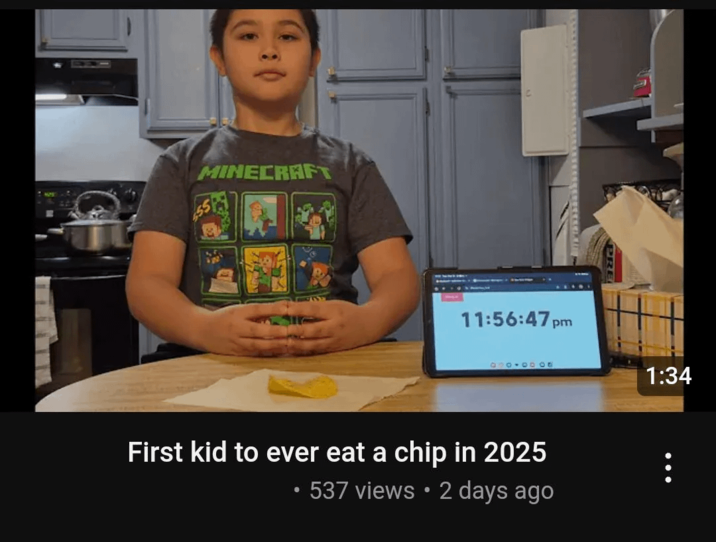Play the video by clicking the thumbnail
716x542 pixels.
pos(359,210)
